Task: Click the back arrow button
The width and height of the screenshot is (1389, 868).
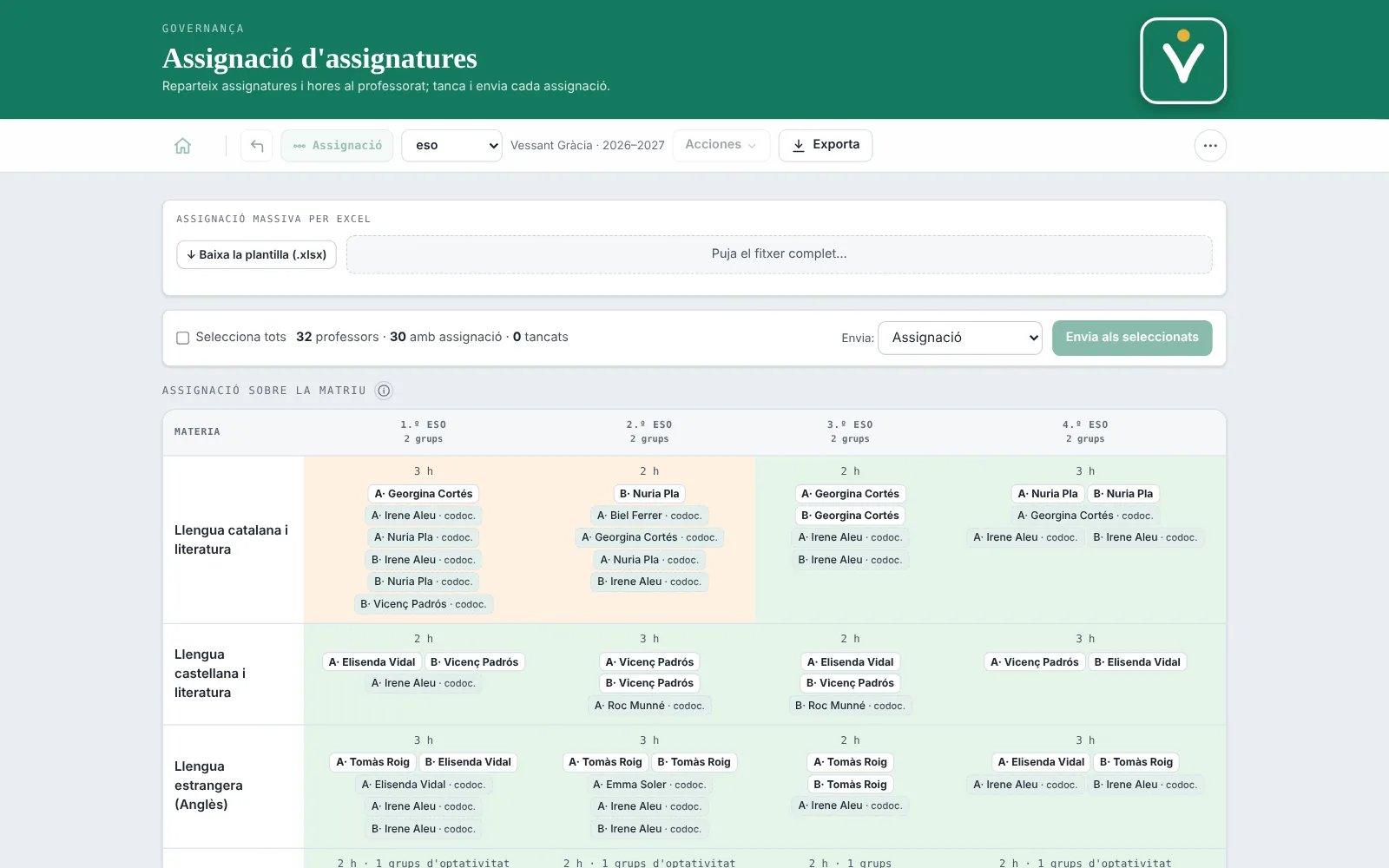Action: point(257,146)
